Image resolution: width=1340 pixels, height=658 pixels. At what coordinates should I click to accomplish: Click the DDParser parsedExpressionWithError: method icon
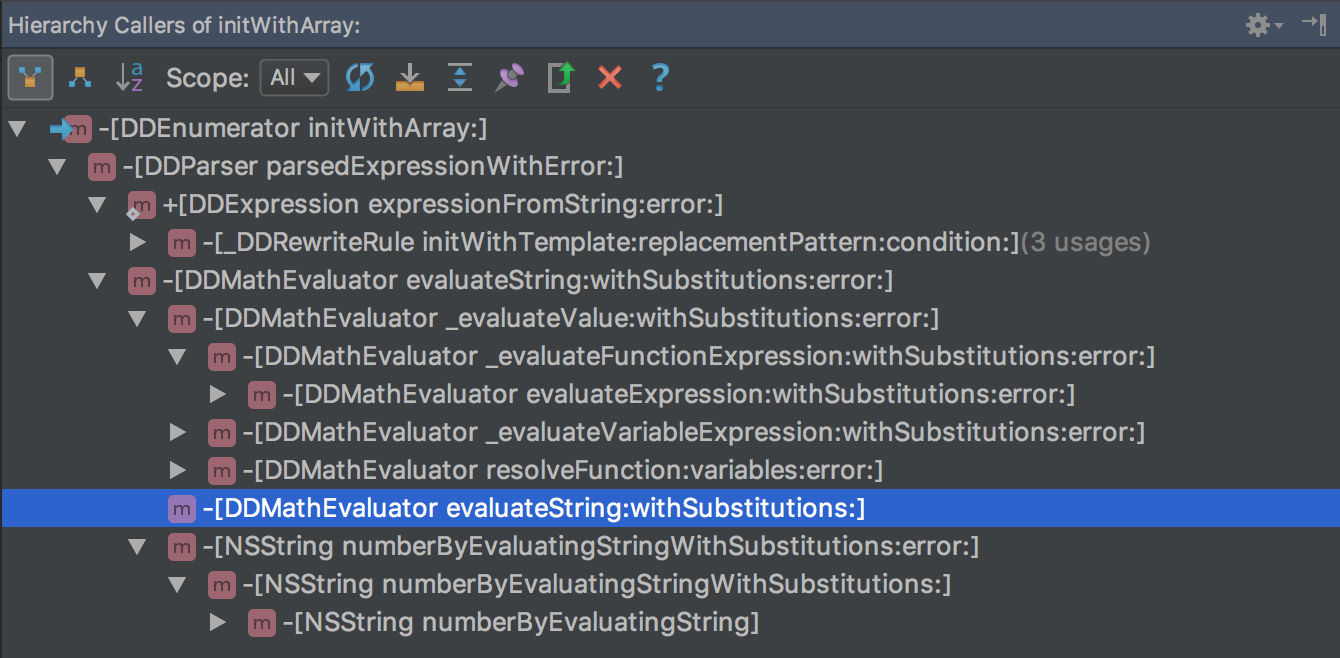click(101, 166)
